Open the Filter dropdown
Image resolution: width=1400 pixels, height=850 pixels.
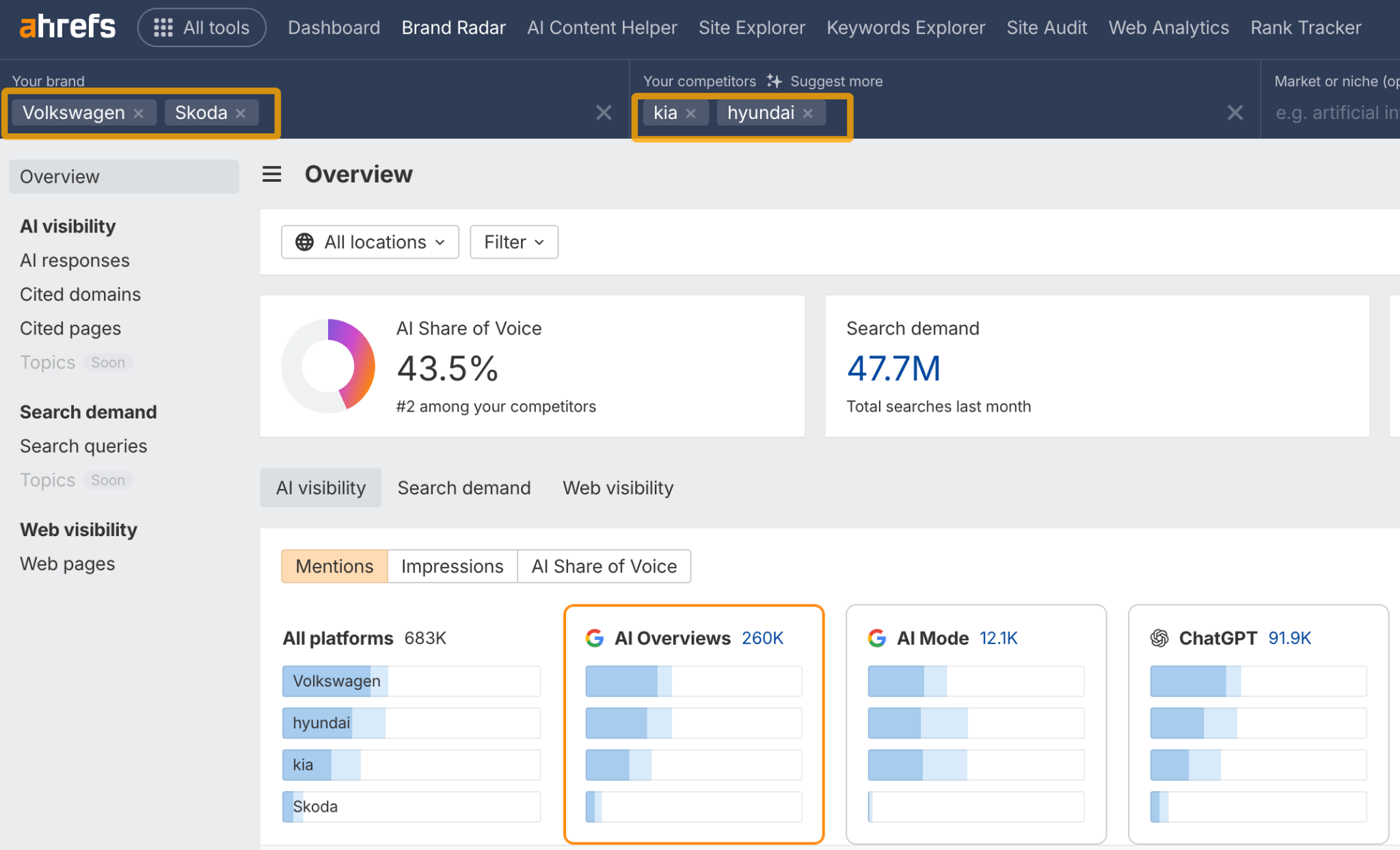[513, 241]
